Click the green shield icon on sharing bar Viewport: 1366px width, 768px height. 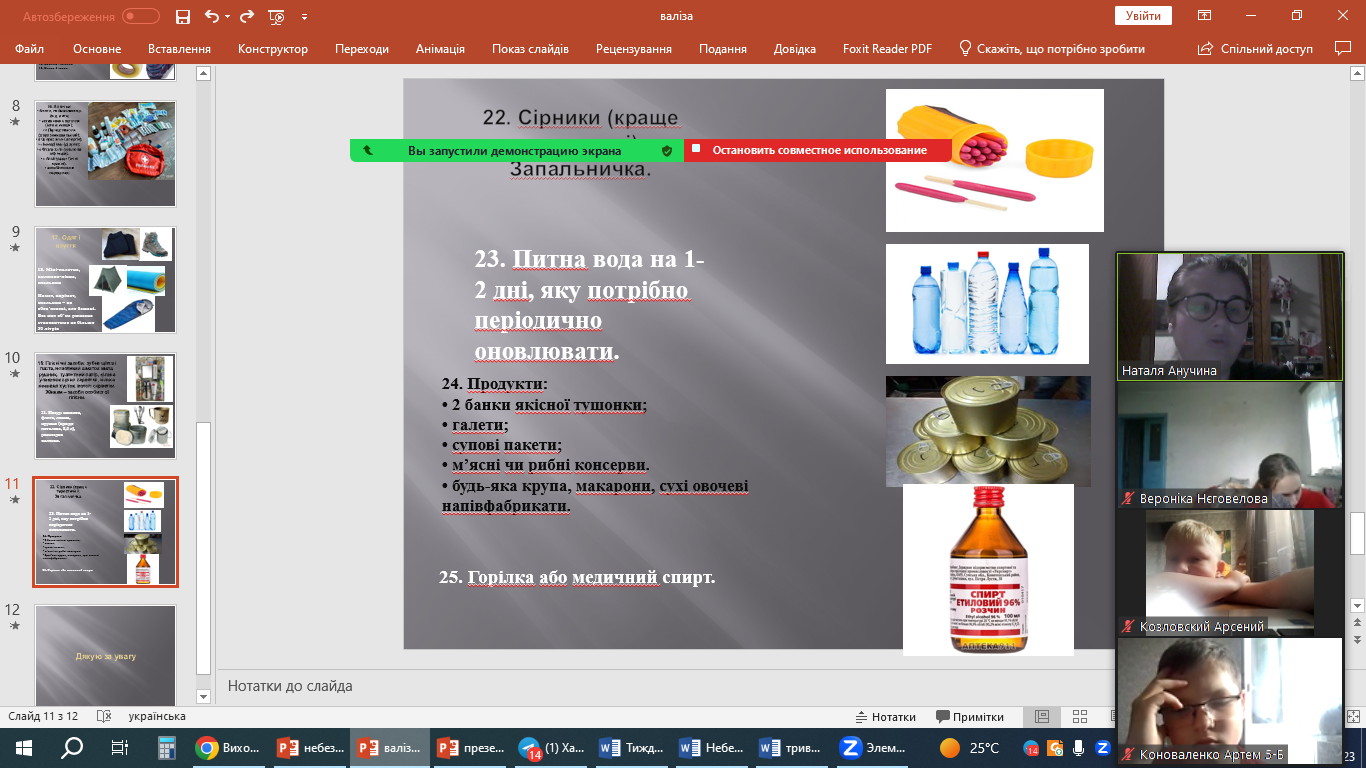[x=667, y=150]
